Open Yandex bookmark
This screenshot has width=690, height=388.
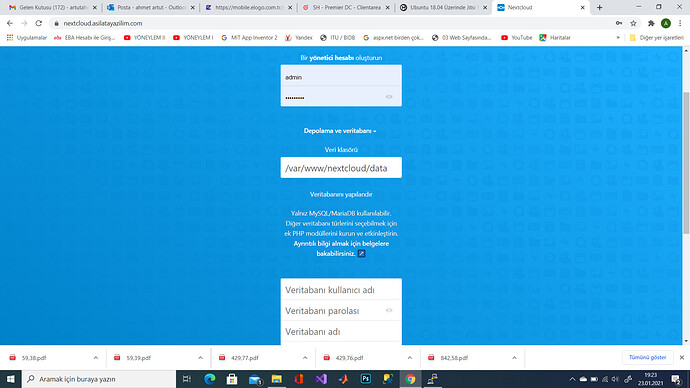coord(299,38)
